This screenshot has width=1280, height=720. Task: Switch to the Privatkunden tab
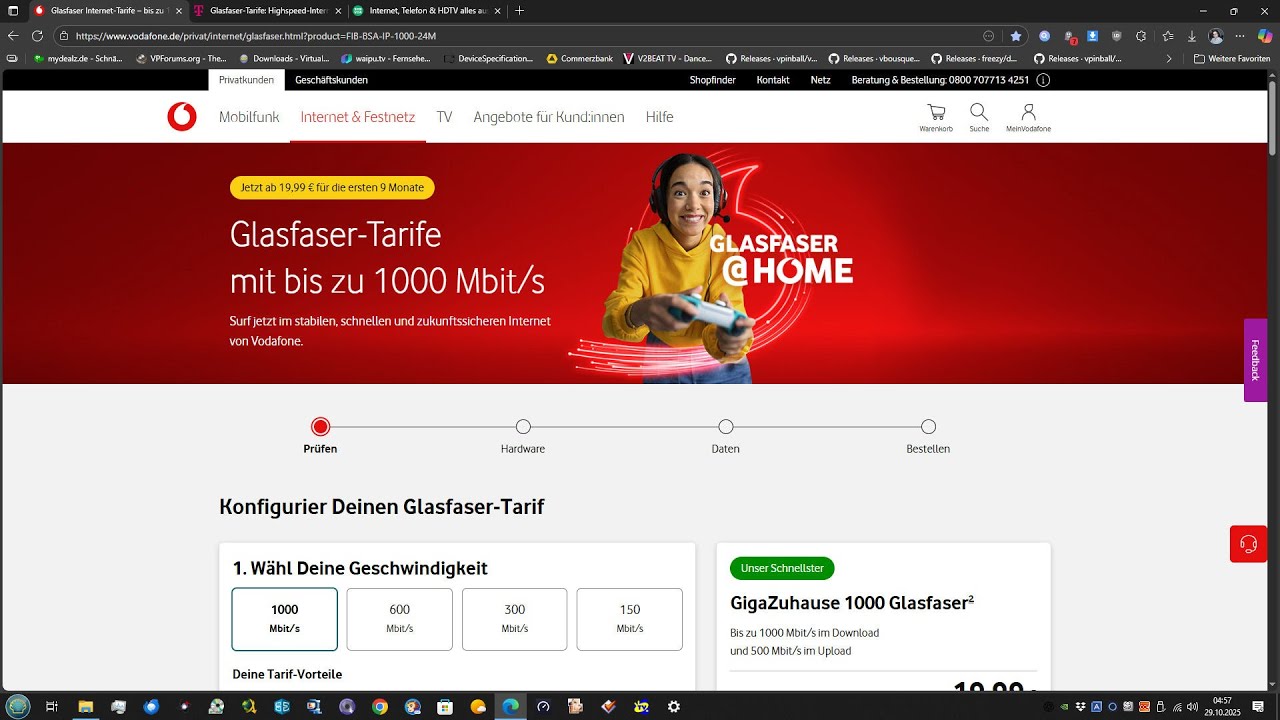coord(246,80)
